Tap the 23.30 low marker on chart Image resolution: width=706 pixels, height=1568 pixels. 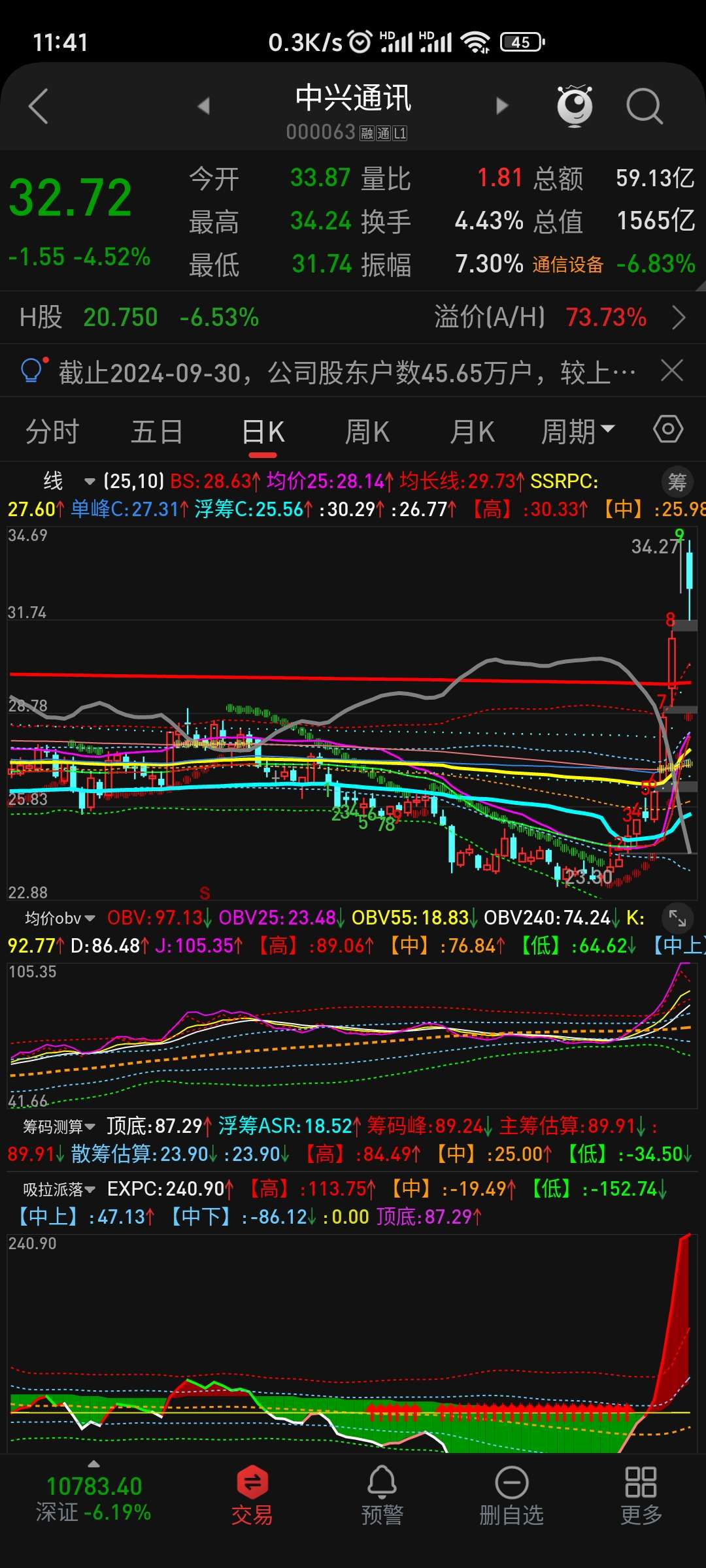pyautogui.click(x=588, y=877)
